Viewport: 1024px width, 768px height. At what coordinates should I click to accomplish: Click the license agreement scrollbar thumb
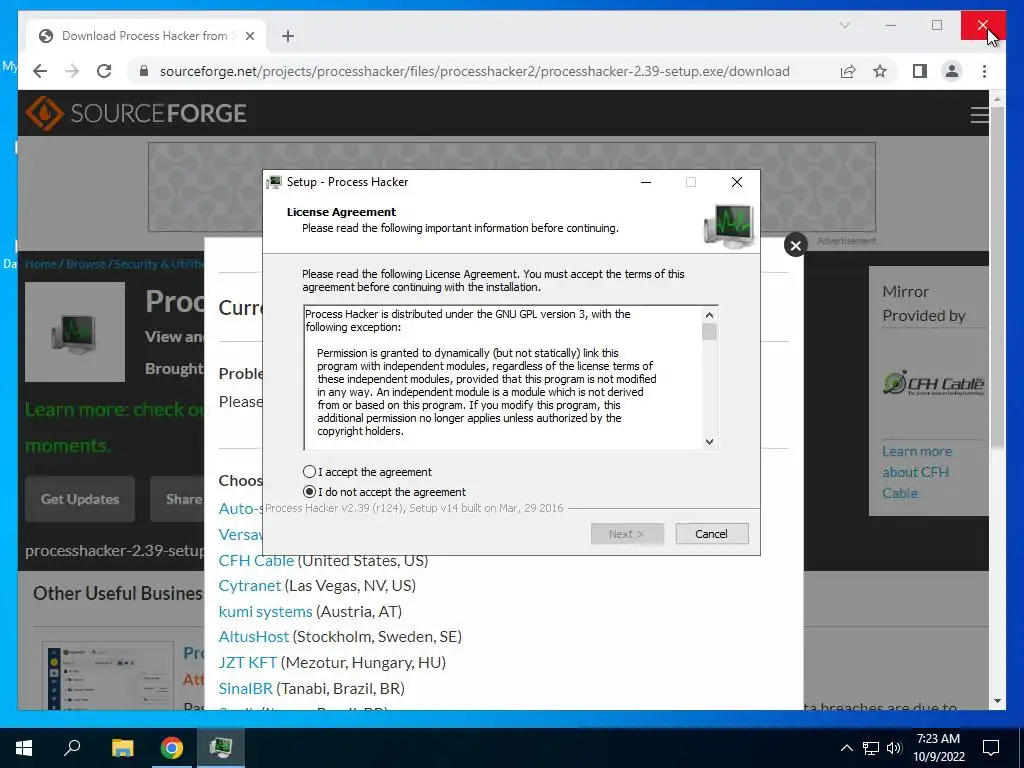(x=709, y=332)
